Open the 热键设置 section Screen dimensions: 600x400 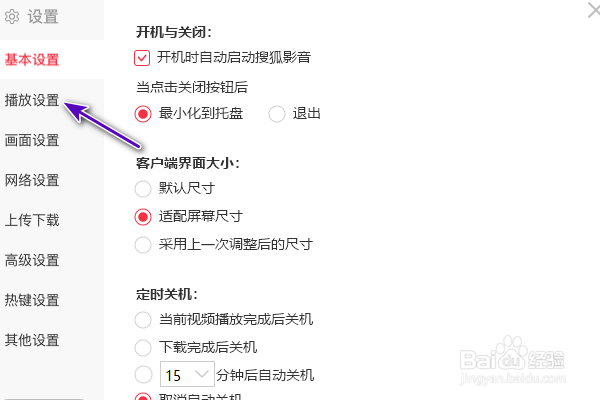[x=32, y=300]
